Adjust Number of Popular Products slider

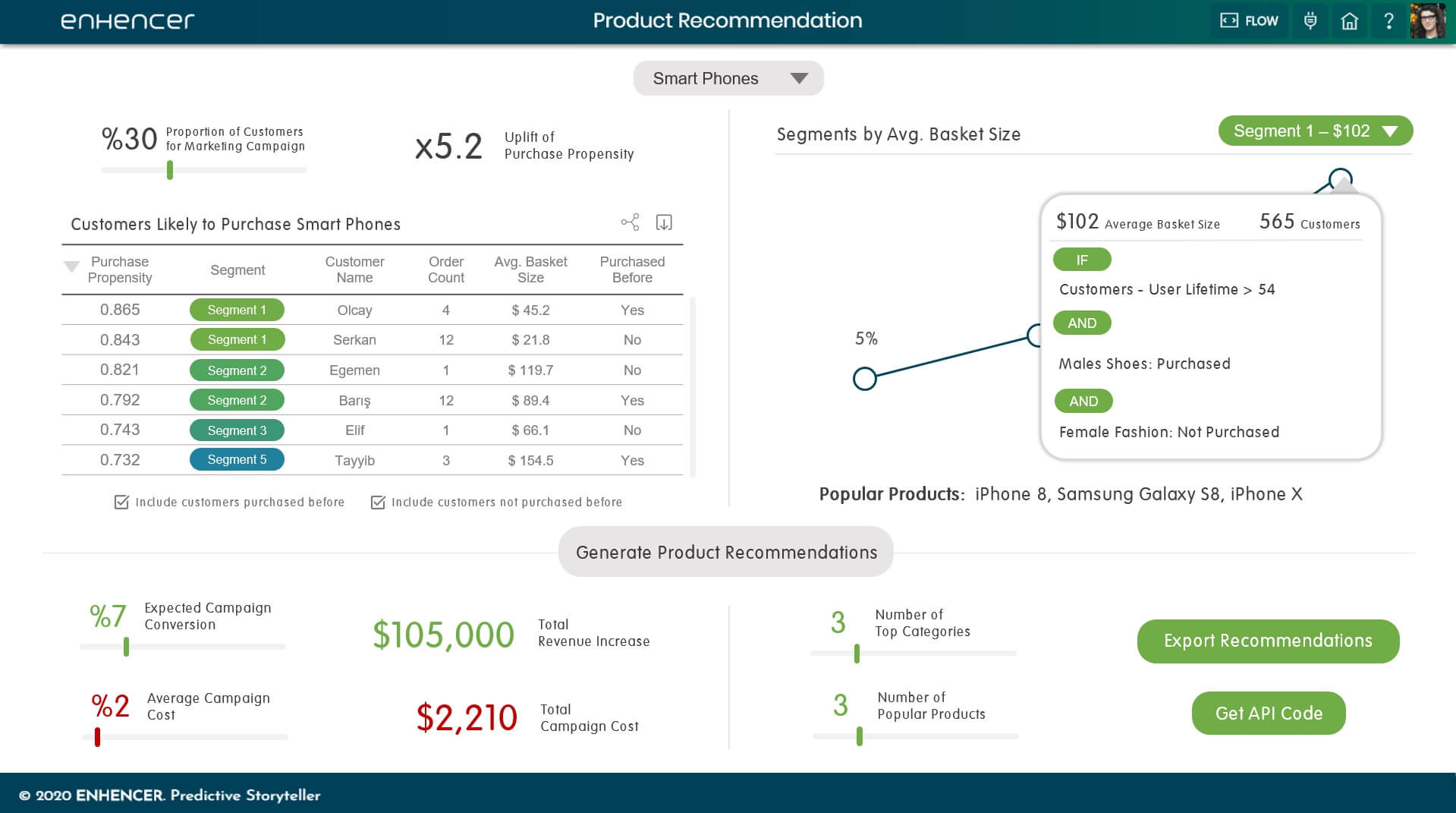(x=860, y=736)
